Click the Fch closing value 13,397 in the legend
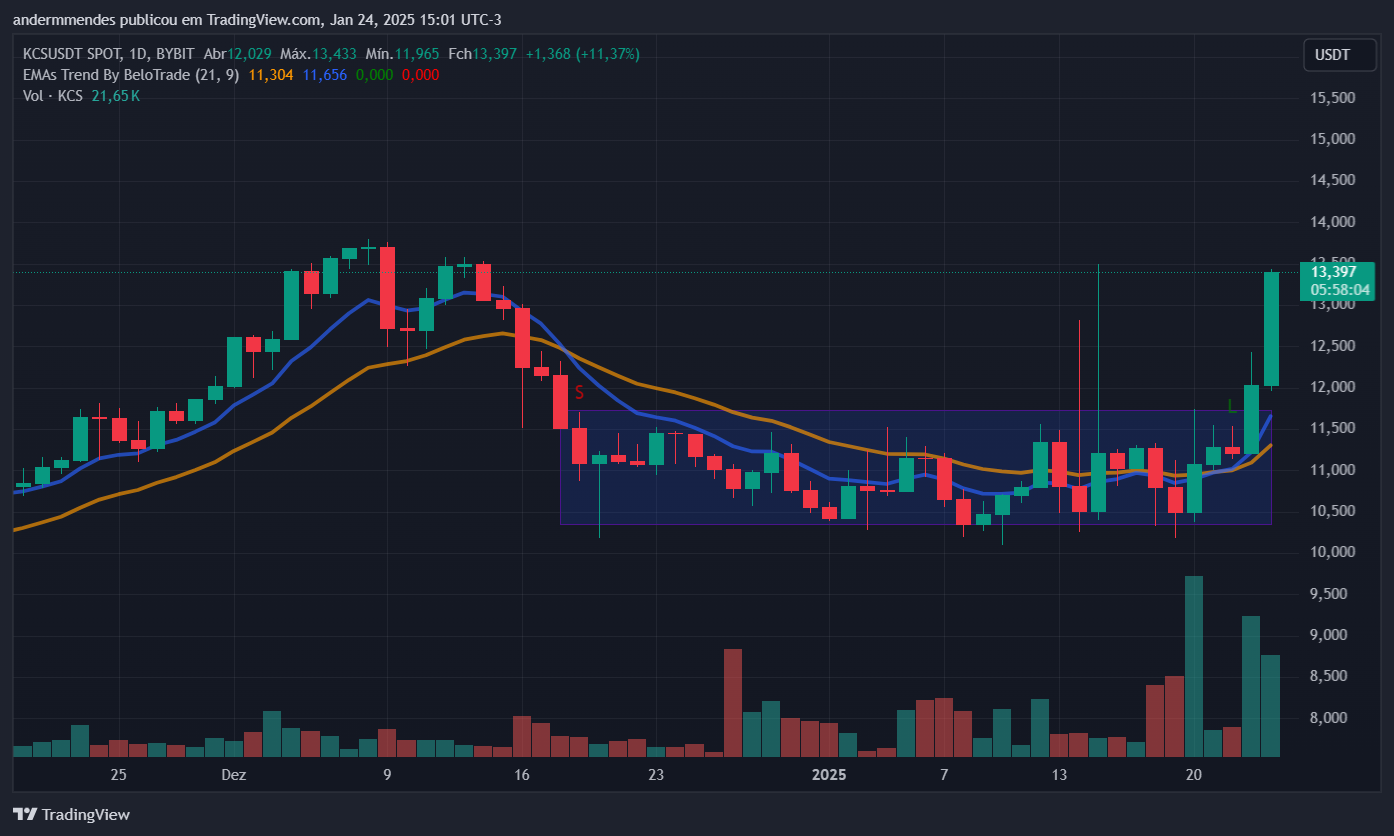The width and height of the screenshot is (1394, 836). 495,54
